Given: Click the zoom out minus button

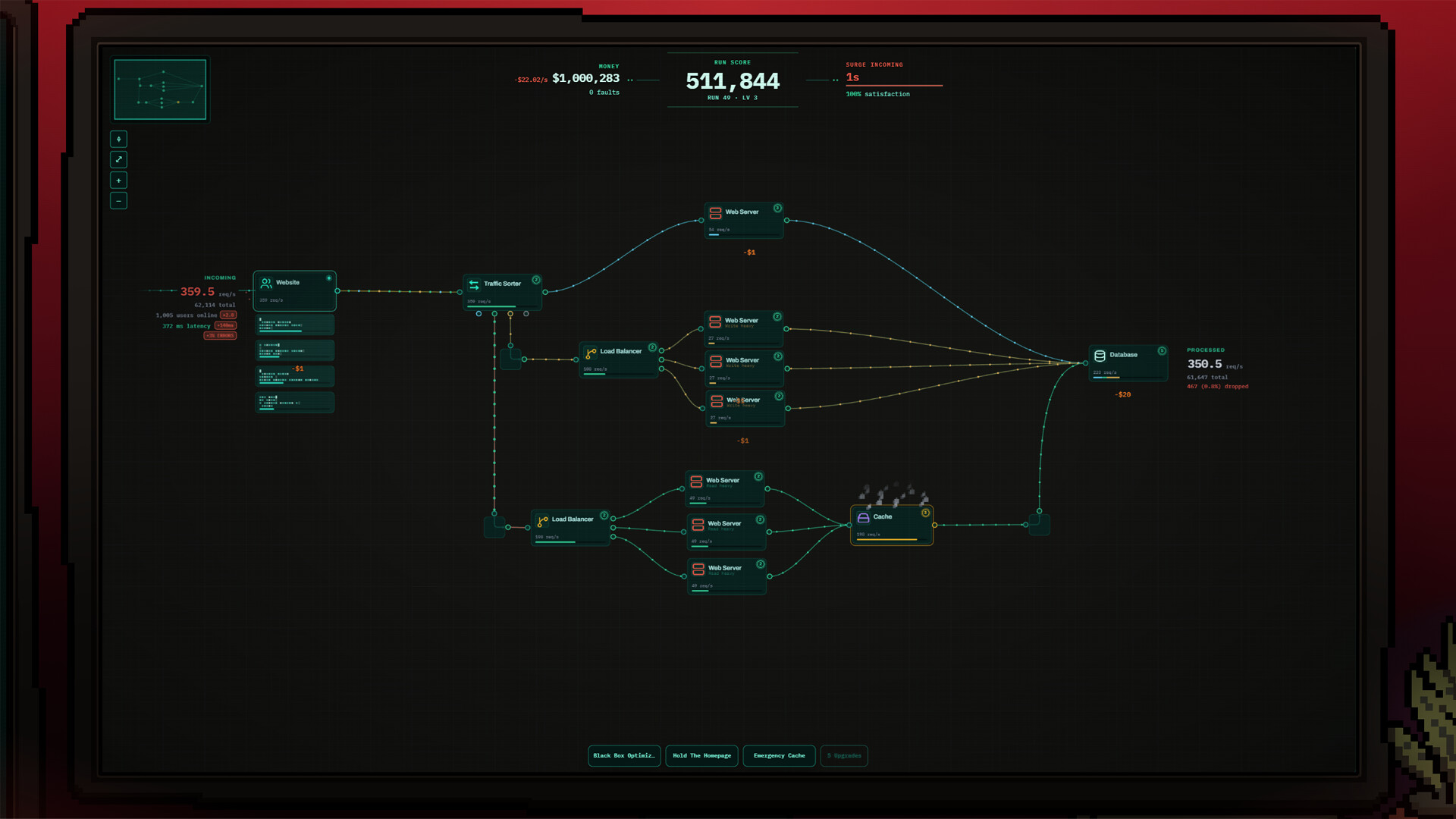Looking at the screenshot, I should 118,201.
